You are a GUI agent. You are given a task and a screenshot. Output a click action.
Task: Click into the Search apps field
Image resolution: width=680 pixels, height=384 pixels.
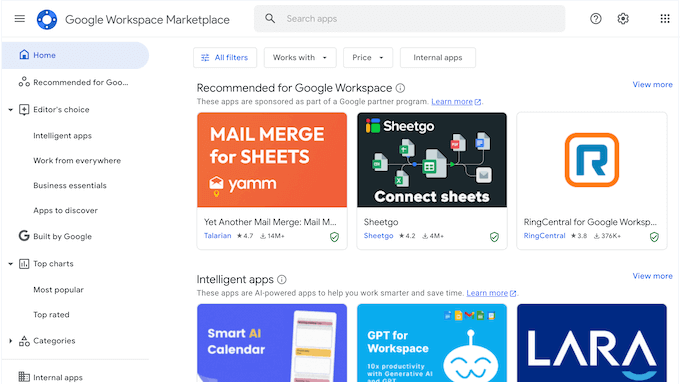pyautogui.click(x=409, y=19)
